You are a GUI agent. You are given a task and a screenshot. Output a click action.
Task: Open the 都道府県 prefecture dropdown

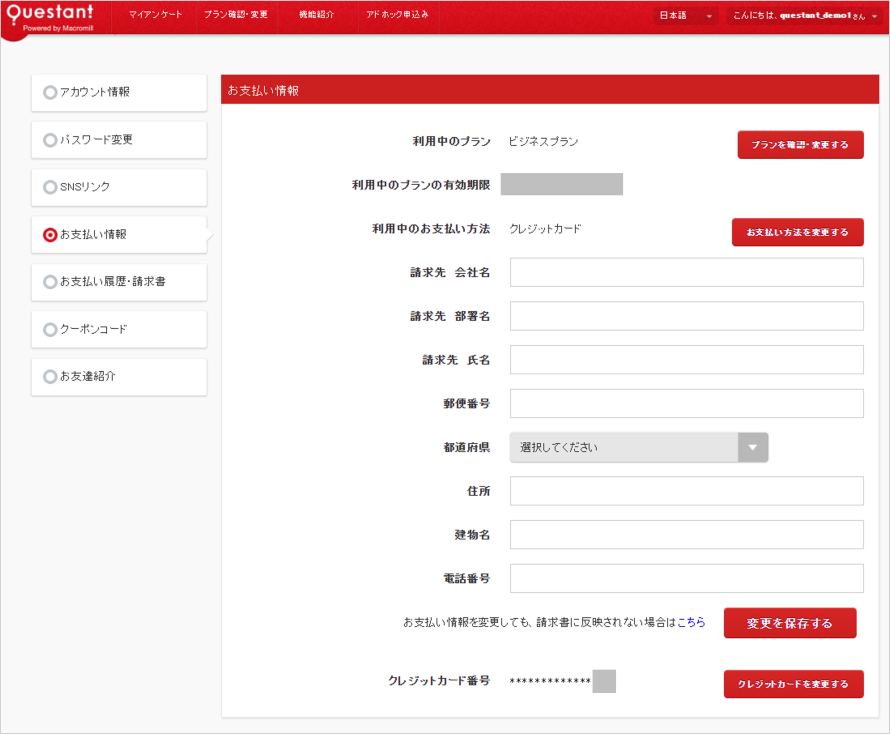click(639, 447)
